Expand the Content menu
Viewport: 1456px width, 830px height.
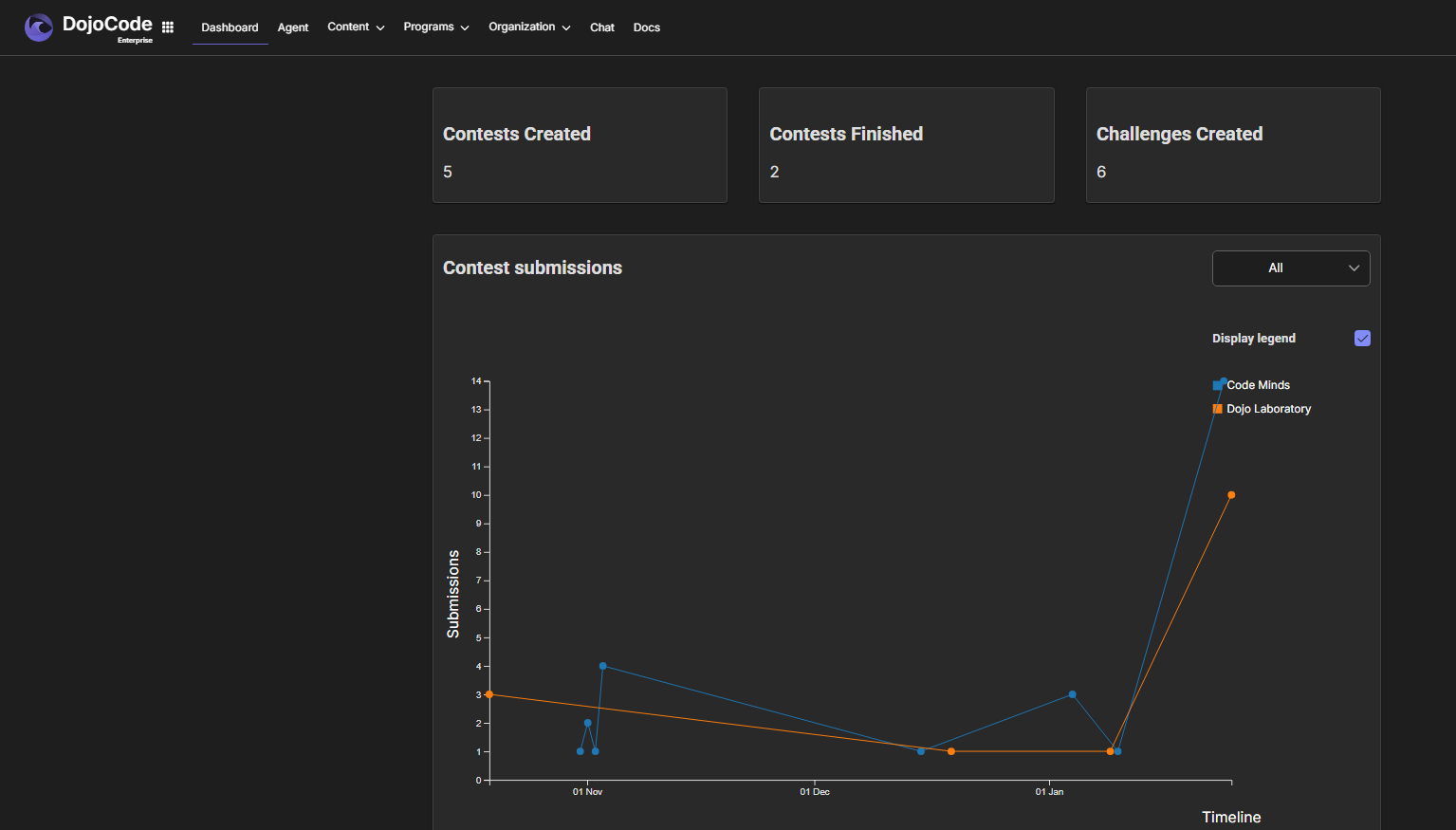point(356,28)
